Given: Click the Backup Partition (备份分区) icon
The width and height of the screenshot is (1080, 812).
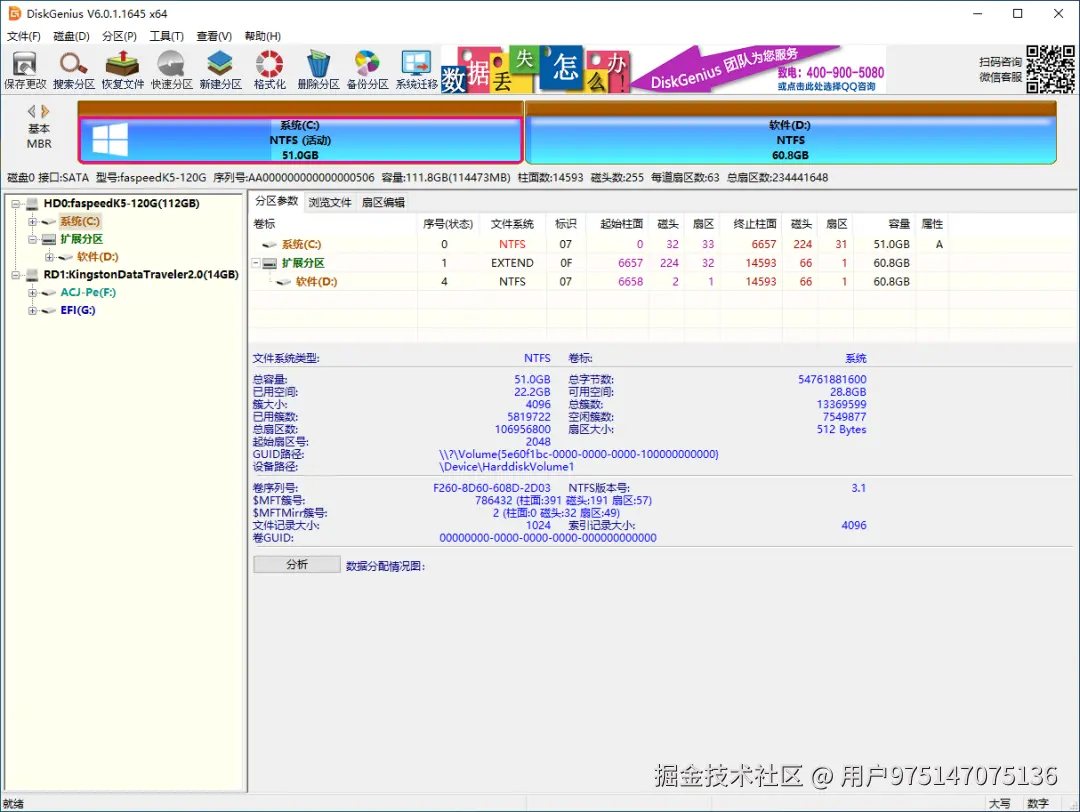Looking at the screenshot, I should [x=367, y=70].
